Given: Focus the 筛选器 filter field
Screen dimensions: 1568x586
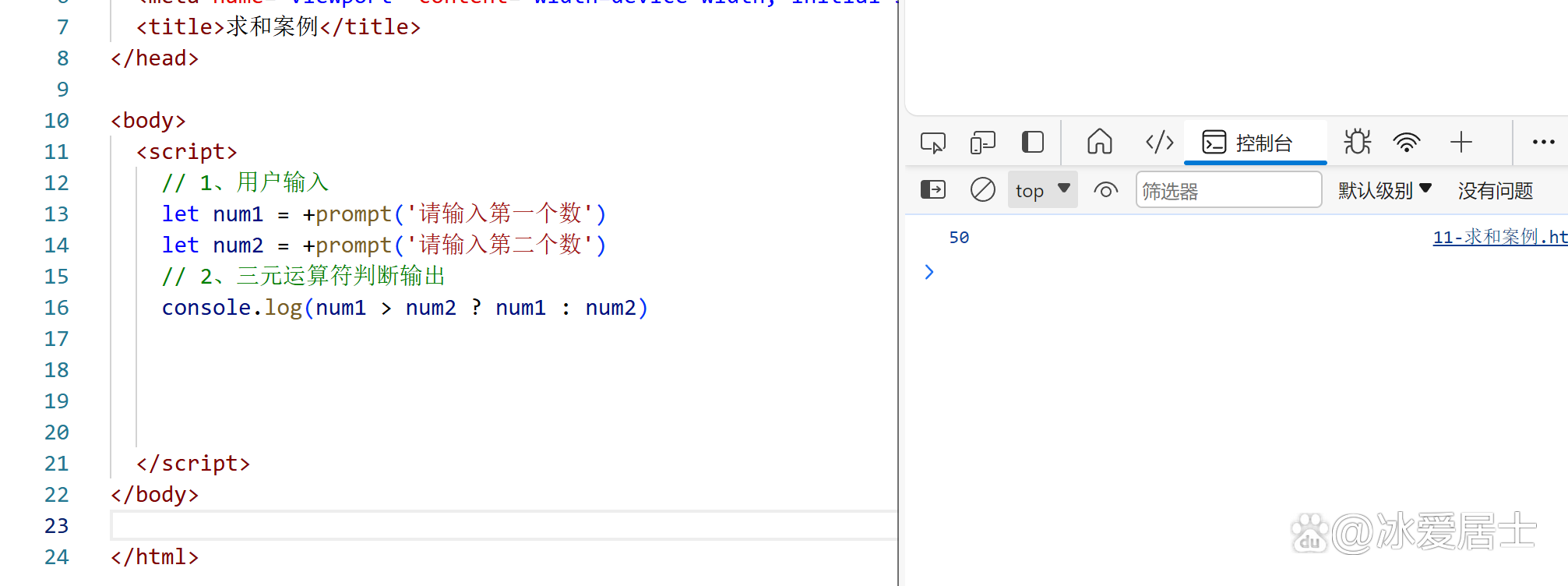Looking at the screenshot, I should pyautogui.click(x=1228, y=190).
